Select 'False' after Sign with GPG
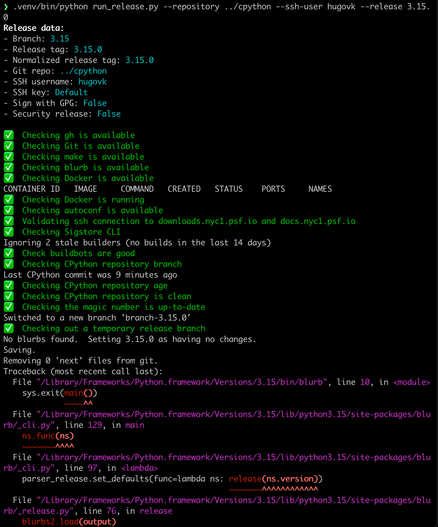This screenshot has width=438, height=527. (95, 103)
